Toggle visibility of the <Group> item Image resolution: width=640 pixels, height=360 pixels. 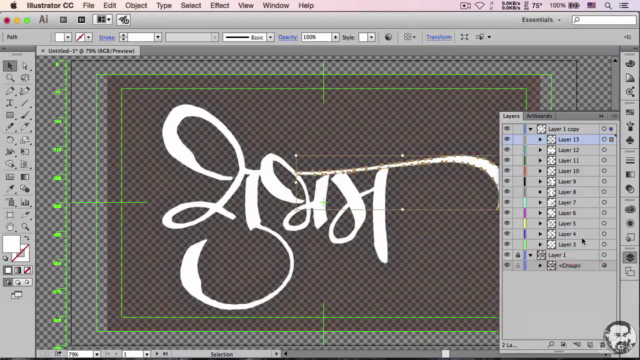pos(507,265)
